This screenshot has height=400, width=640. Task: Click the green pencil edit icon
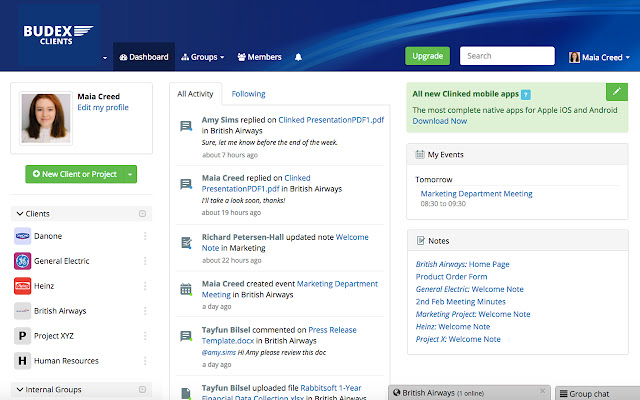[x=617, y=91]
